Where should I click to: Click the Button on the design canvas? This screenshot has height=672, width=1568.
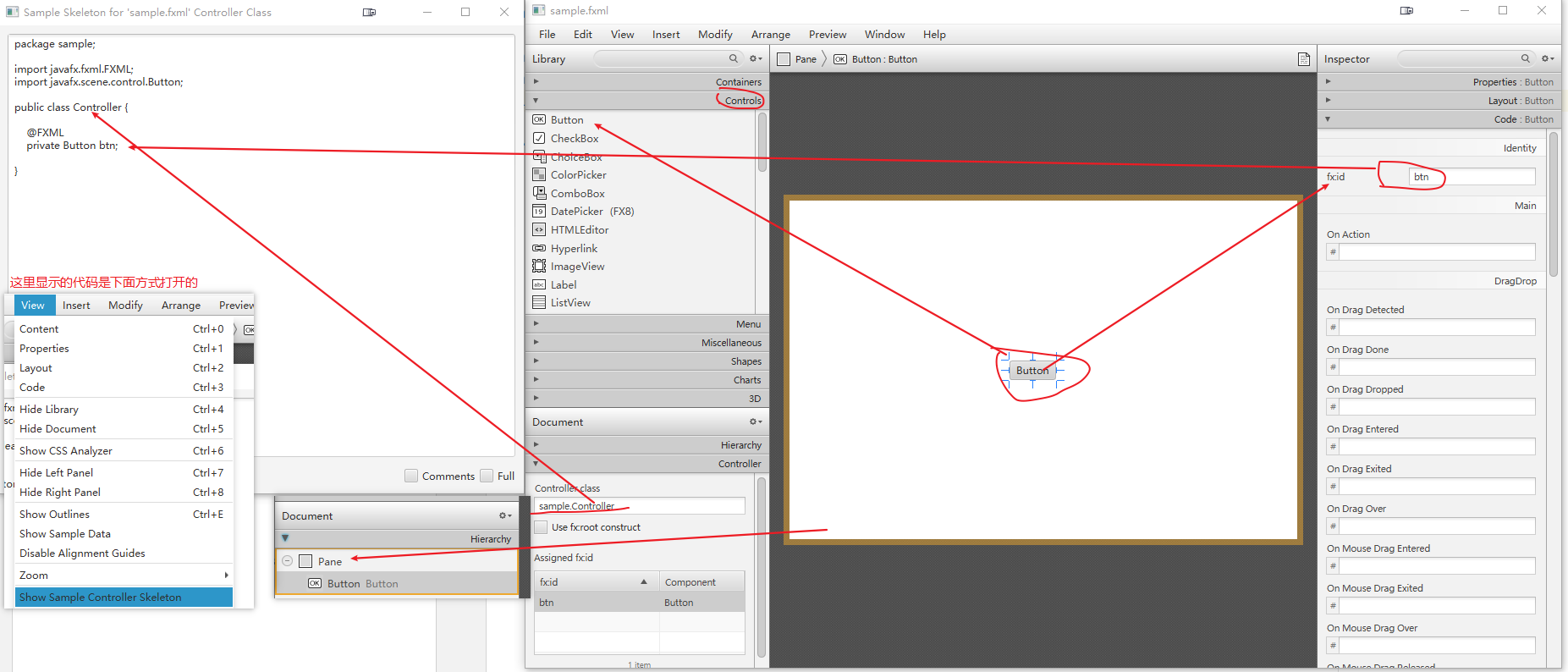(1032, 371)
